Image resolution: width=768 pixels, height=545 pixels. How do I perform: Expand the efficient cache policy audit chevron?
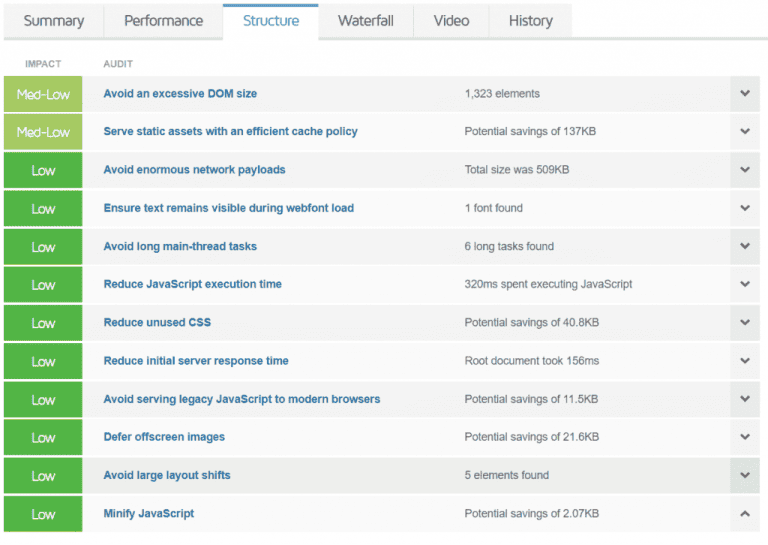coord(745,132)
